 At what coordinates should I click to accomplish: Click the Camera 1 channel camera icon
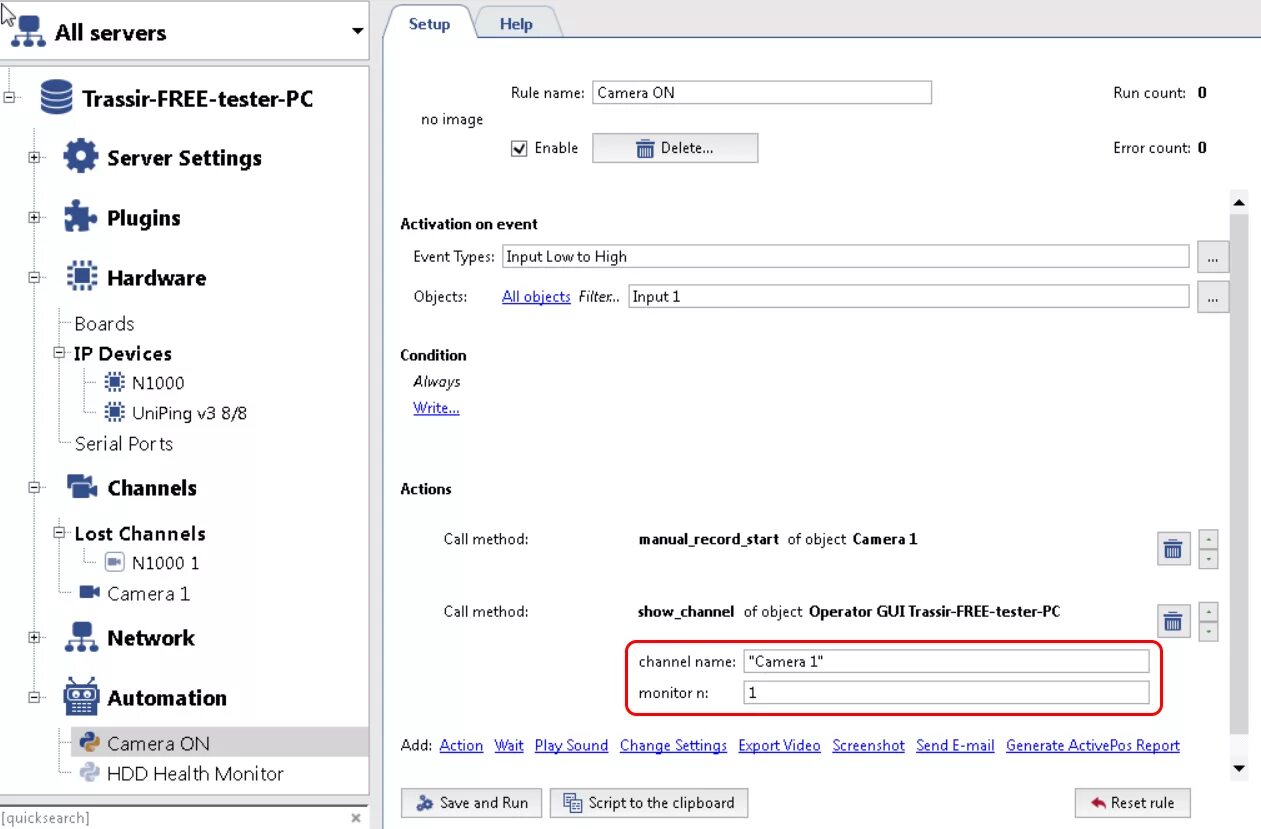(89, 592)
